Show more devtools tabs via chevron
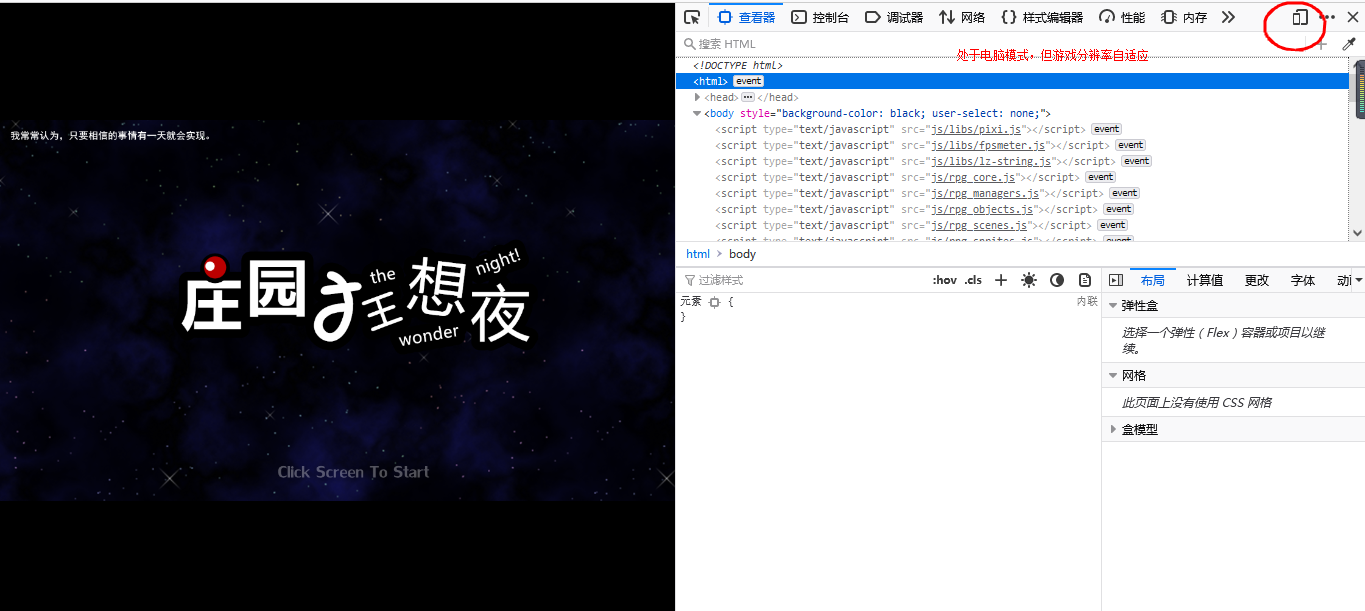1365x611 pixels. click(1228, 17)
